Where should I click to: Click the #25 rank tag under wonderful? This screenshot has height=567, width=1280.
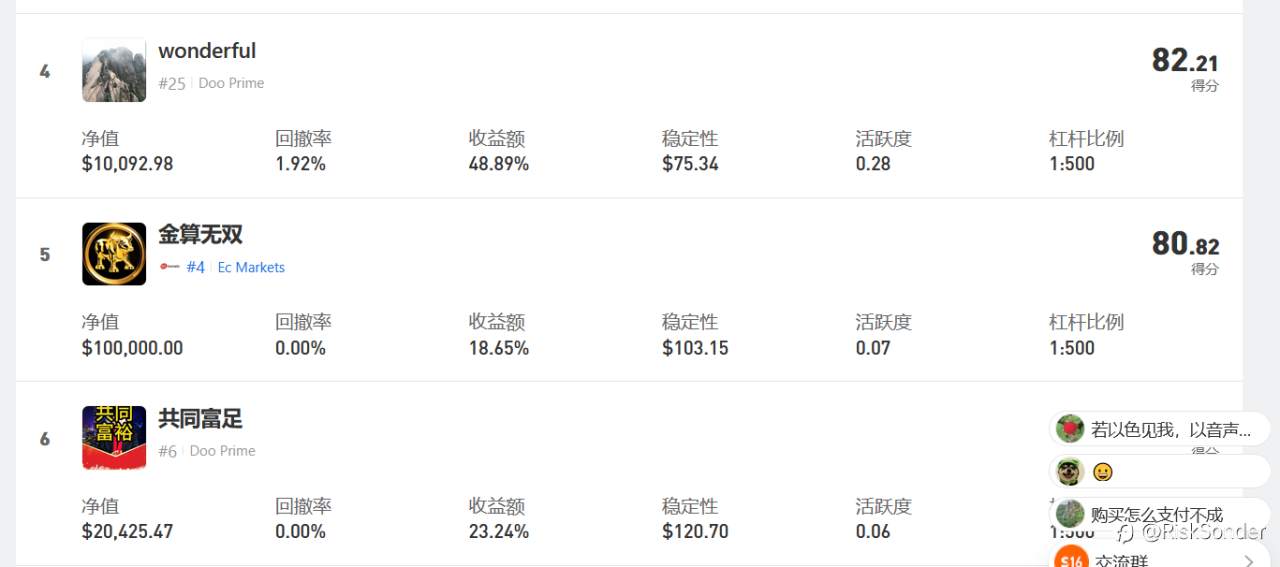coord(172,83)
